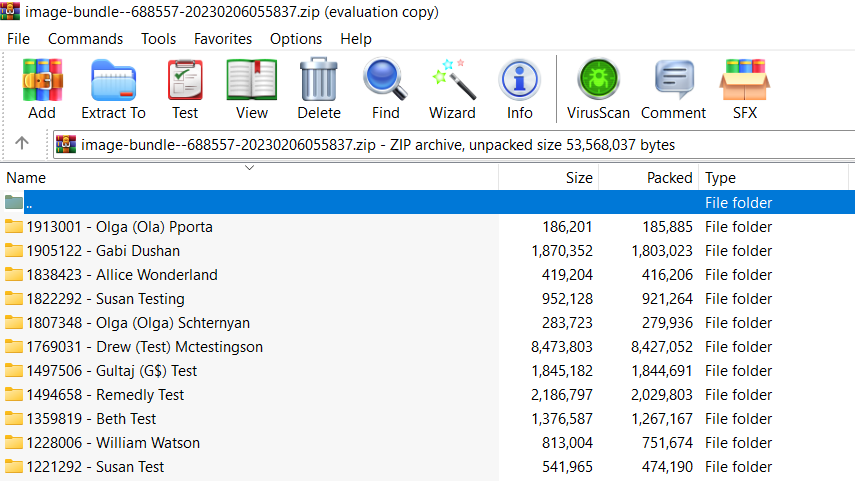Viewport: 855px width, 481px height.
Task: Click the Extract To toolbar icon
Action: tap(113, 80)
